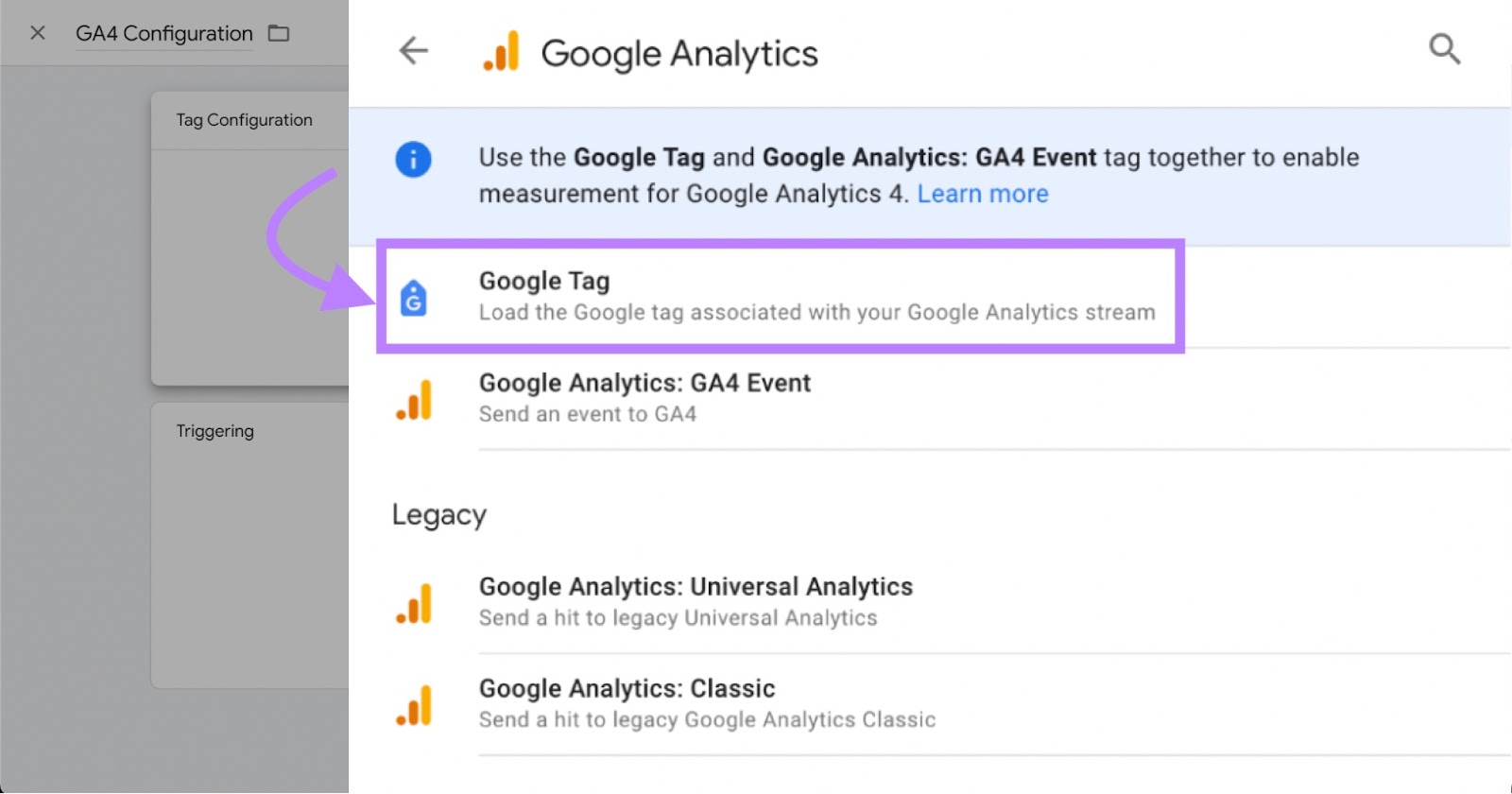Select the legacy Google Analytics: Classic tag
Image resolution: width=1512 pixels, height=794 pixels.
(x=626, y=688)
